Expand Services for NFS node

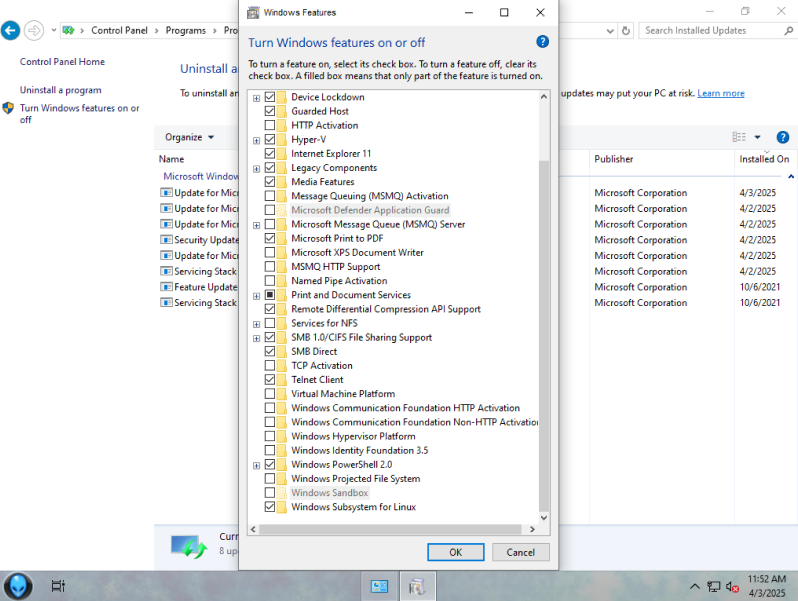(256, 324)
